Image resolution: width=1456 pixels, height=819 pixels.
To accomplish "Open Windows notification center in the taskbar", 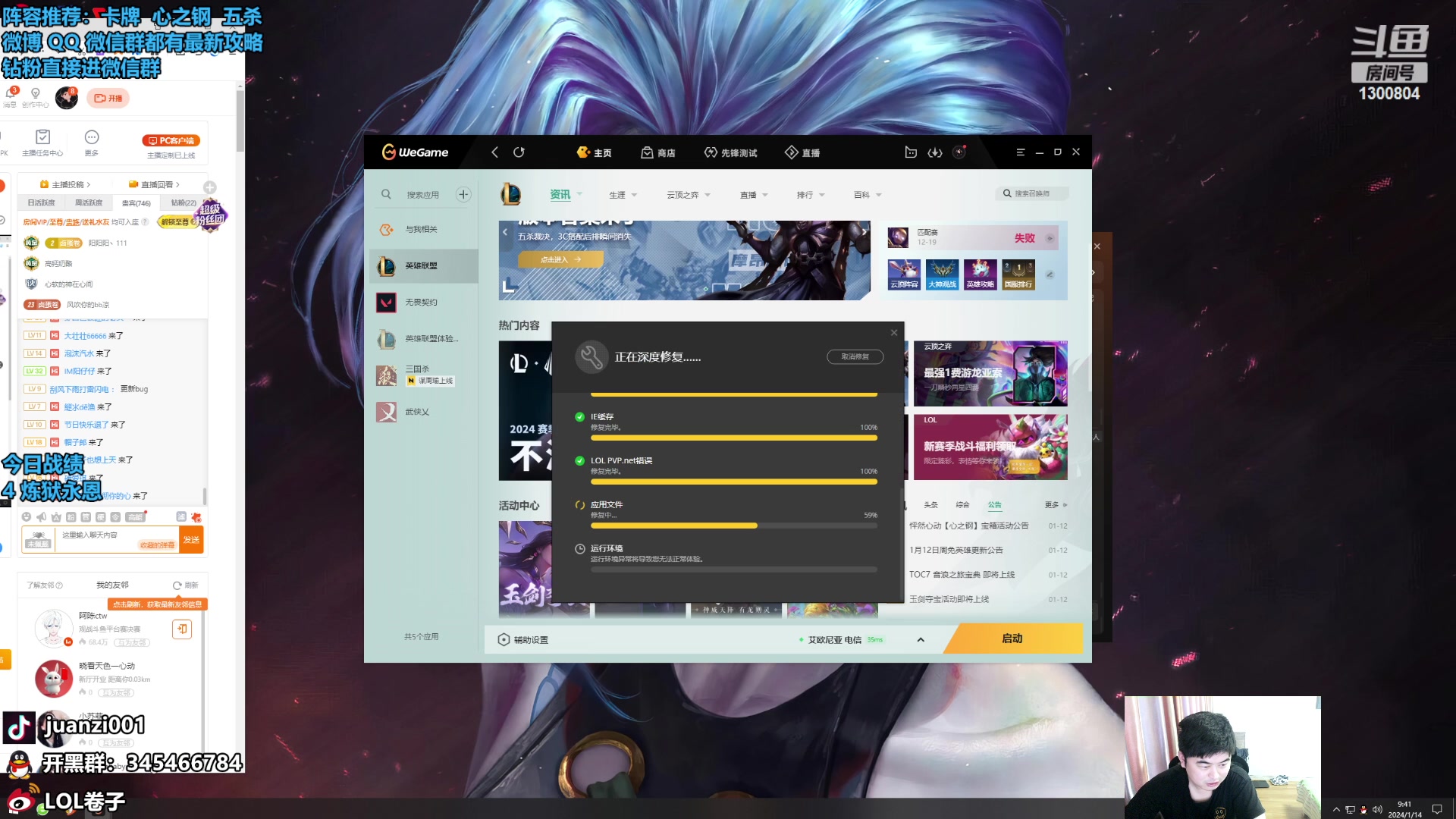I will (x=1436, y=809).
